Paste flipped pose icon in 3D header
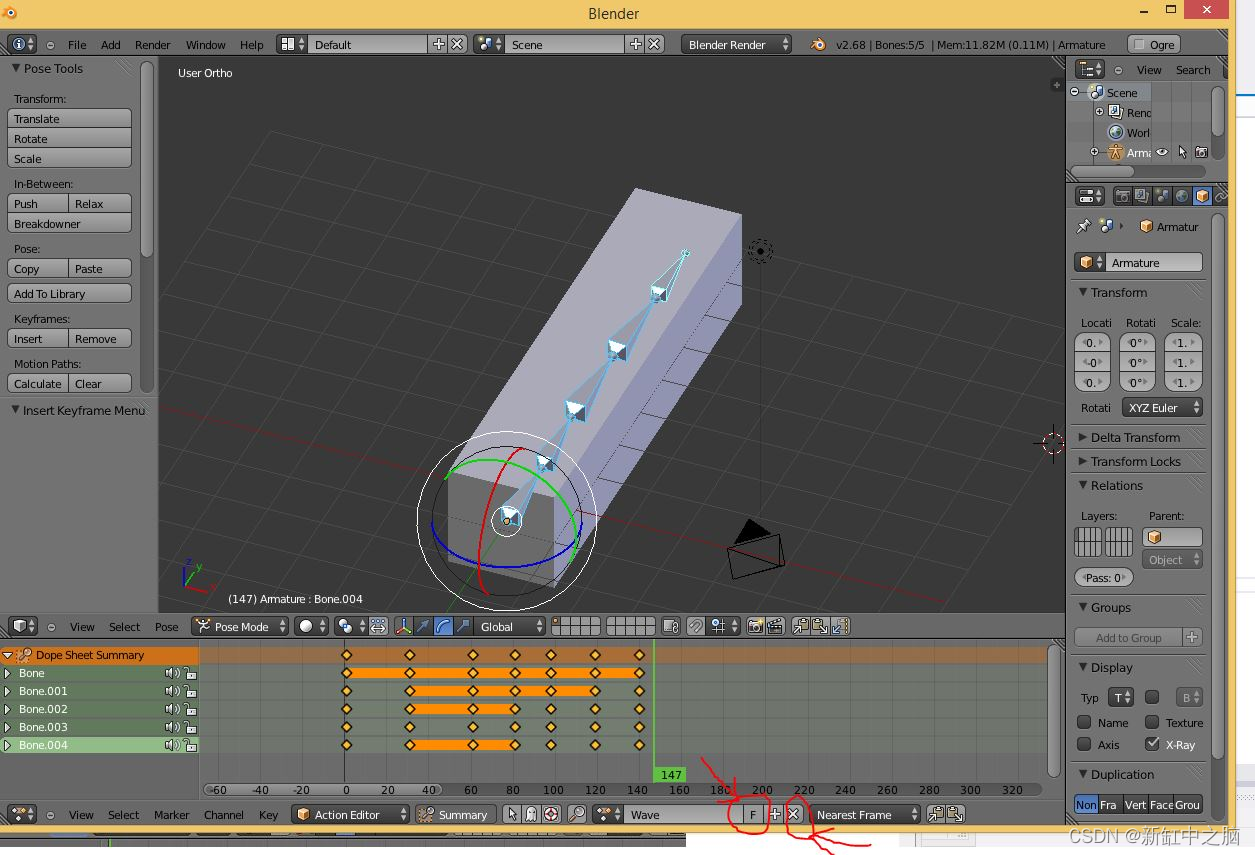This screenshot has width=1255, height=855. (x=840, y=626)
